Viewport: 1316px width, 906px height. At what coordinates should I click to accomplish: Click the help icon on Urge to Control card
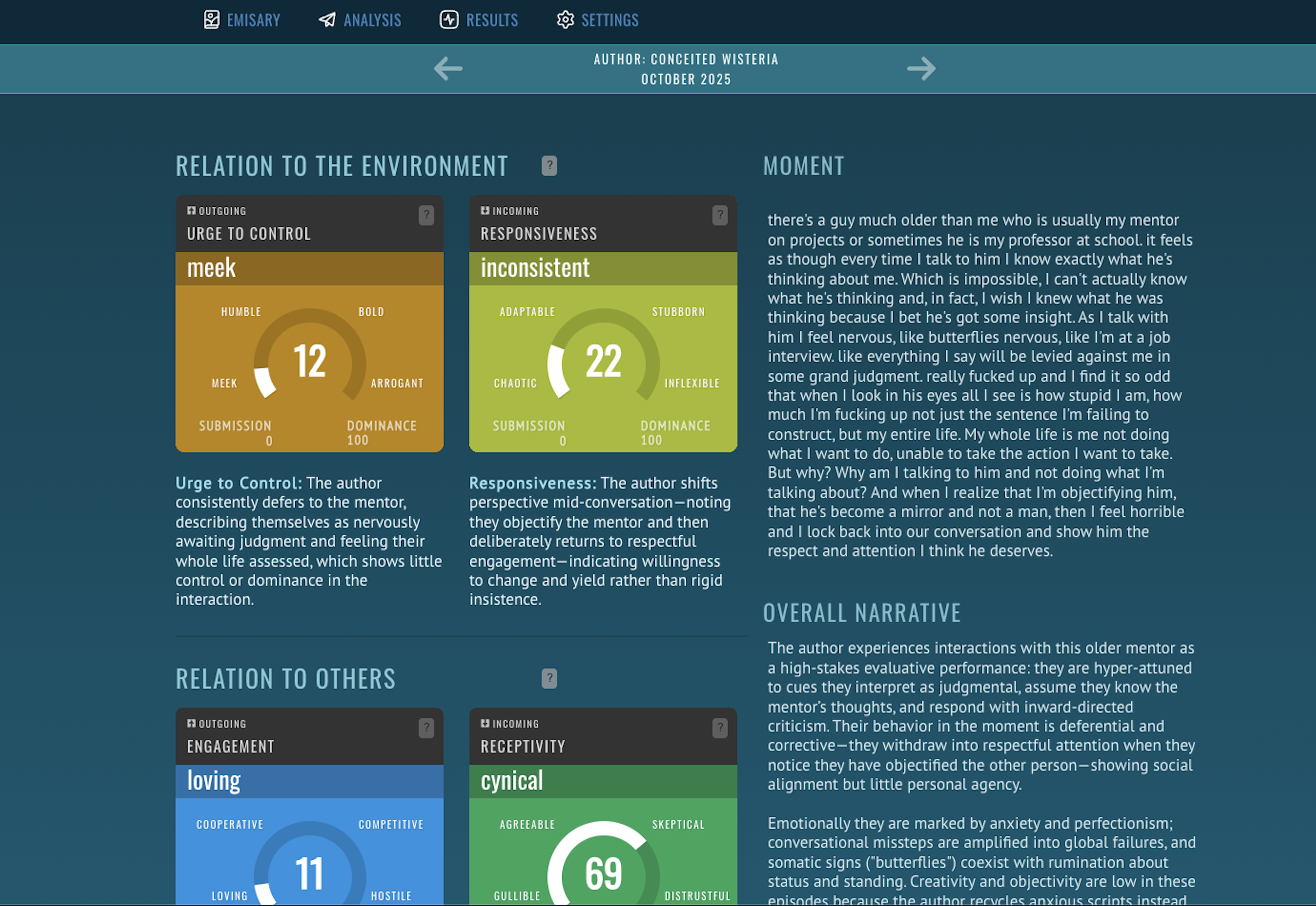pos(427,215)
